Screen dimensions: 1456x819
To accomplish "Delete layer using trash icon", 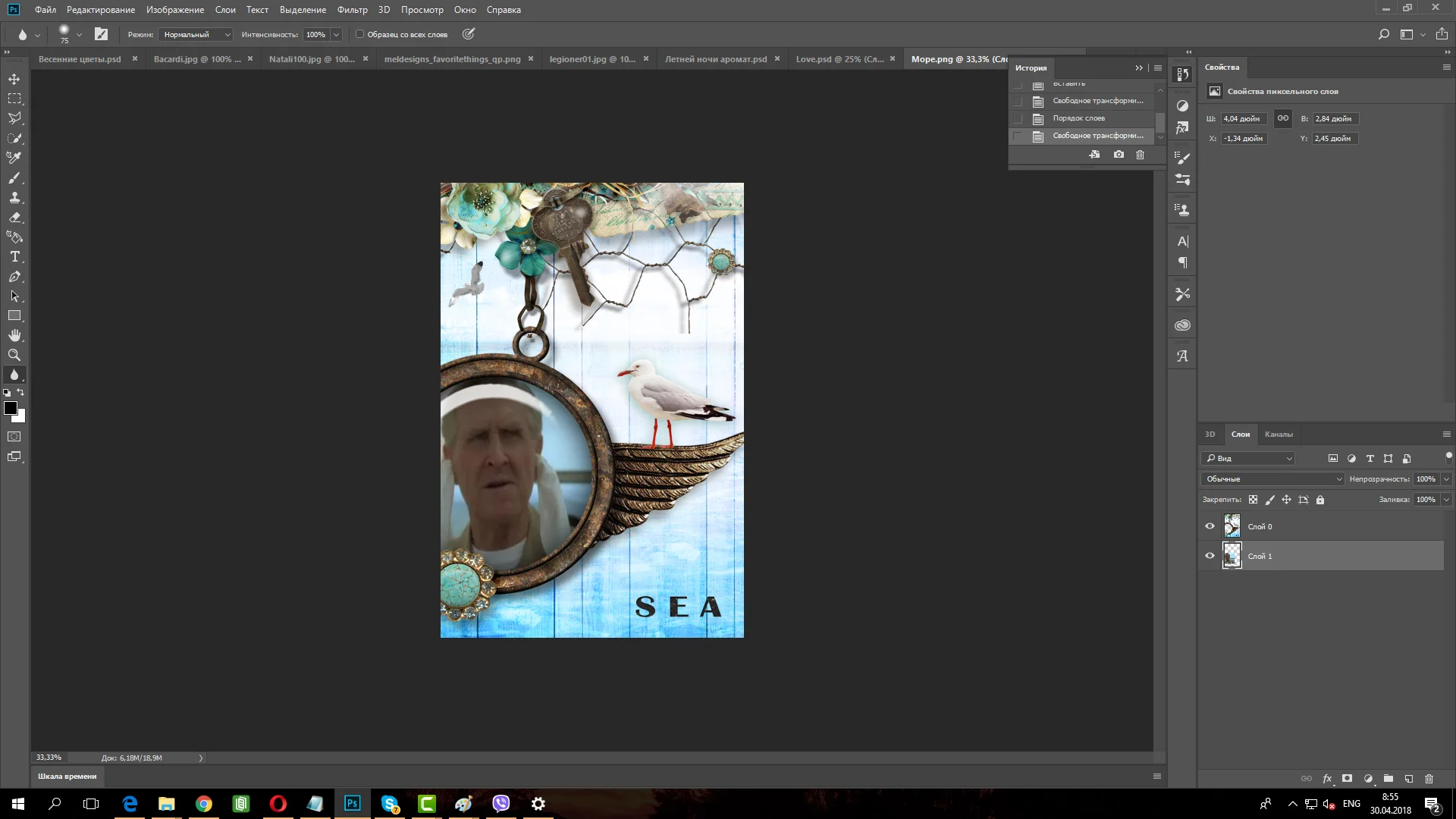I will pyautogui.click(x=1429, y=778).
